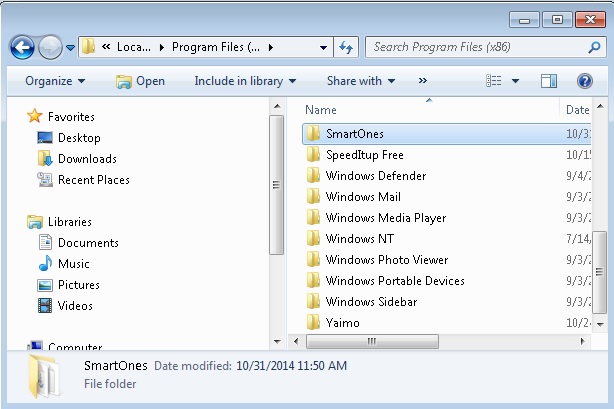Click Program Files (x86) breadcrumb segment

point(216,47)
